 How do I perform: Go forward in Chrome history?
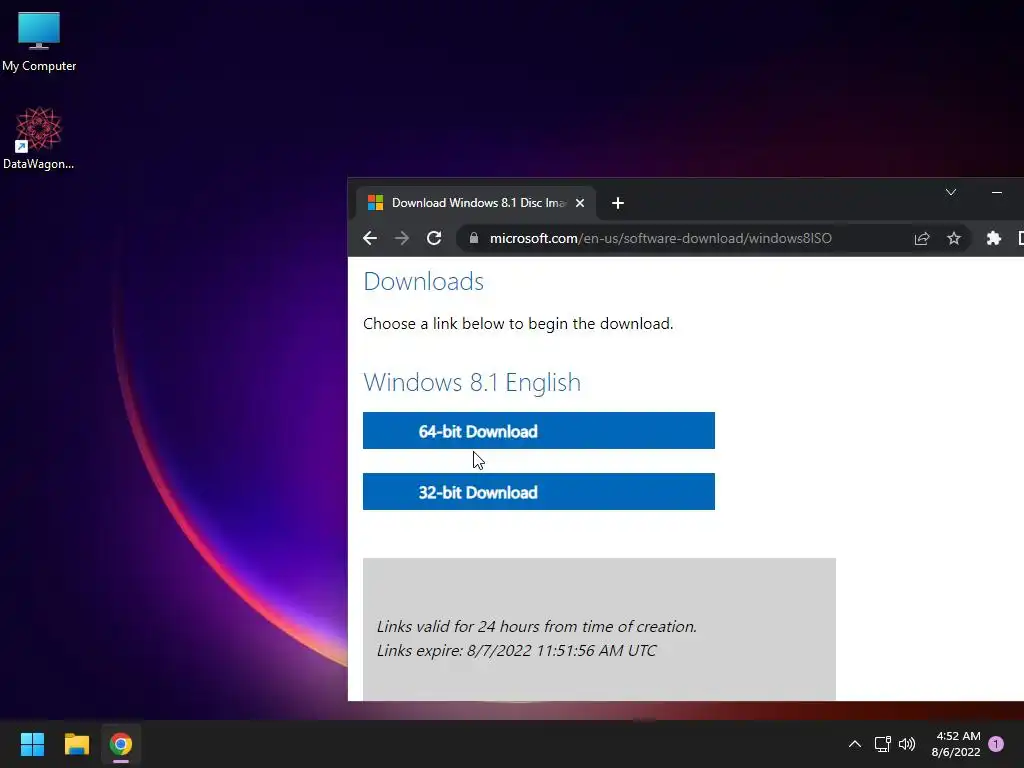pos(402,238)
